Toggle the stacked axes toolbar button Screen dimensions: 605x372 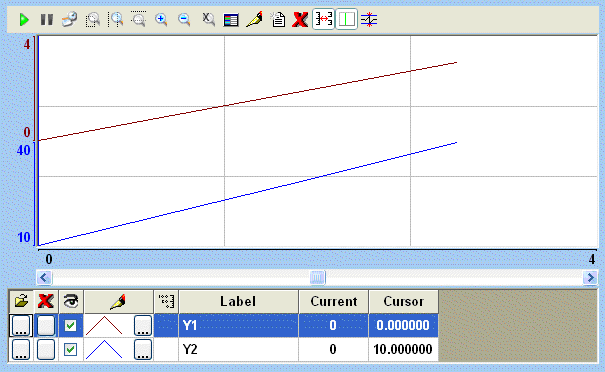tap(323, 19)
